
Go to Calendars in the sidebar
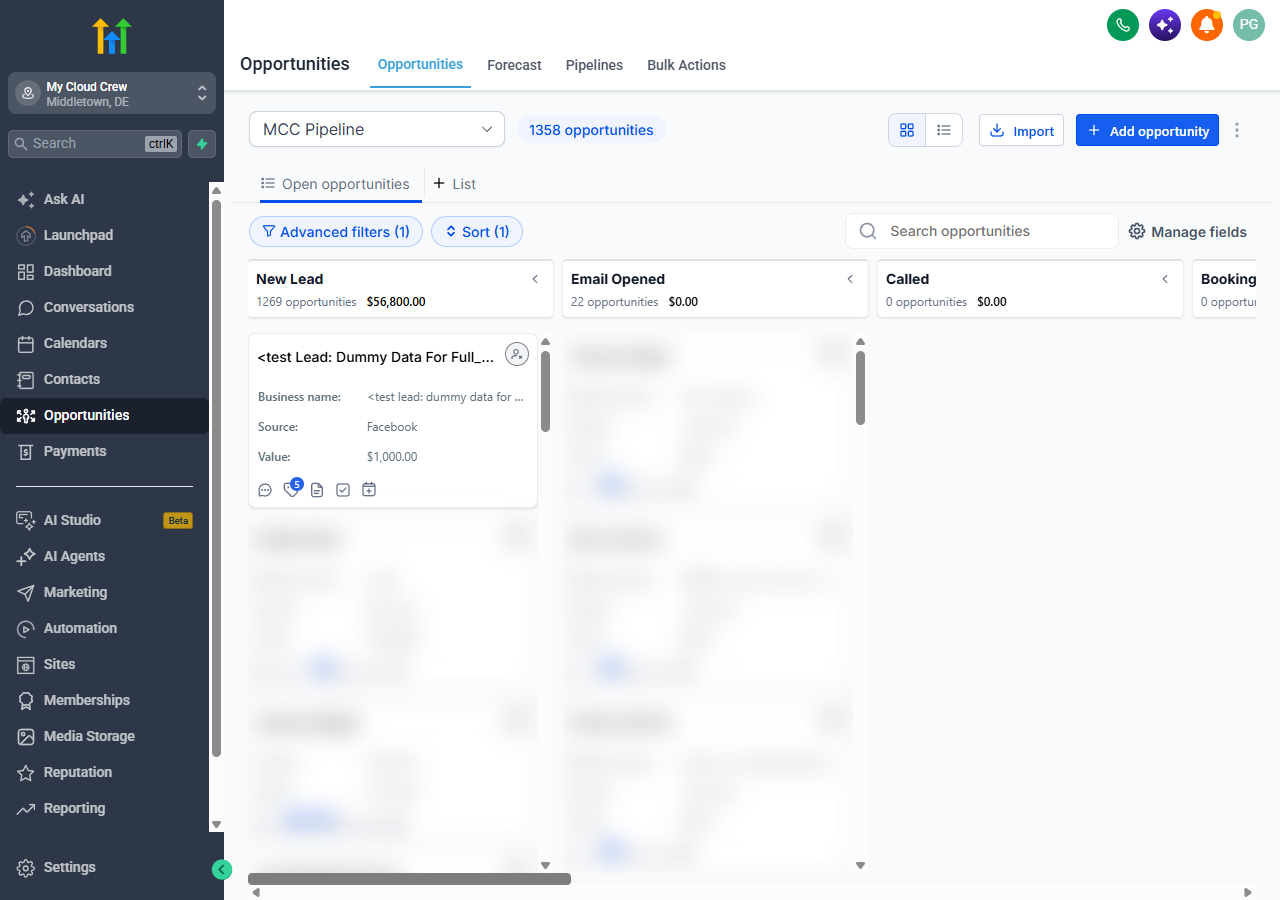104,343
